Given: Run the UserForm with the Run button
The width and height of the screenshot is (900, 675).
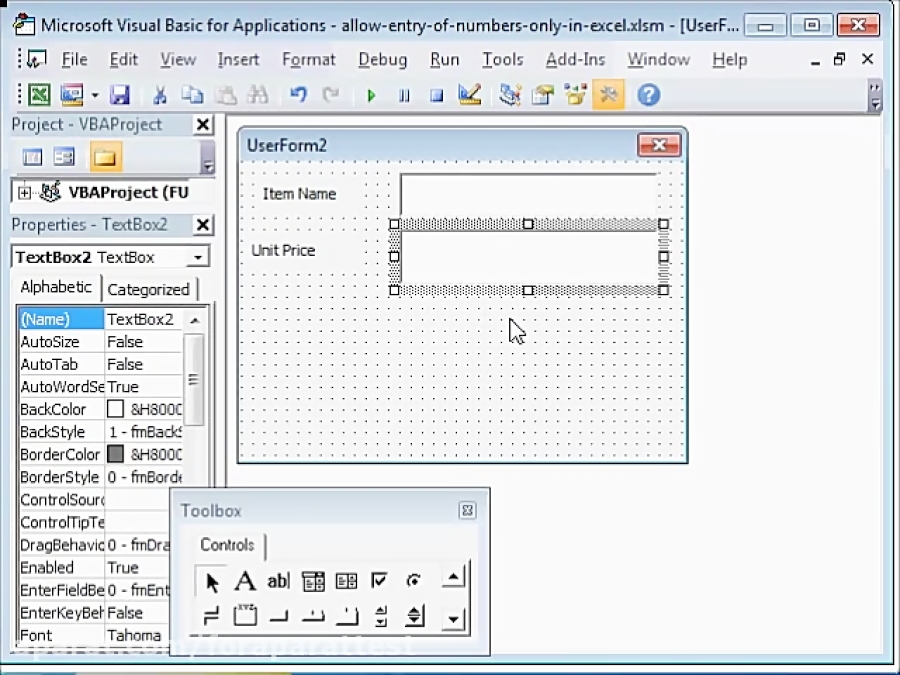Looking at the screenshot, I should point(371,95).
